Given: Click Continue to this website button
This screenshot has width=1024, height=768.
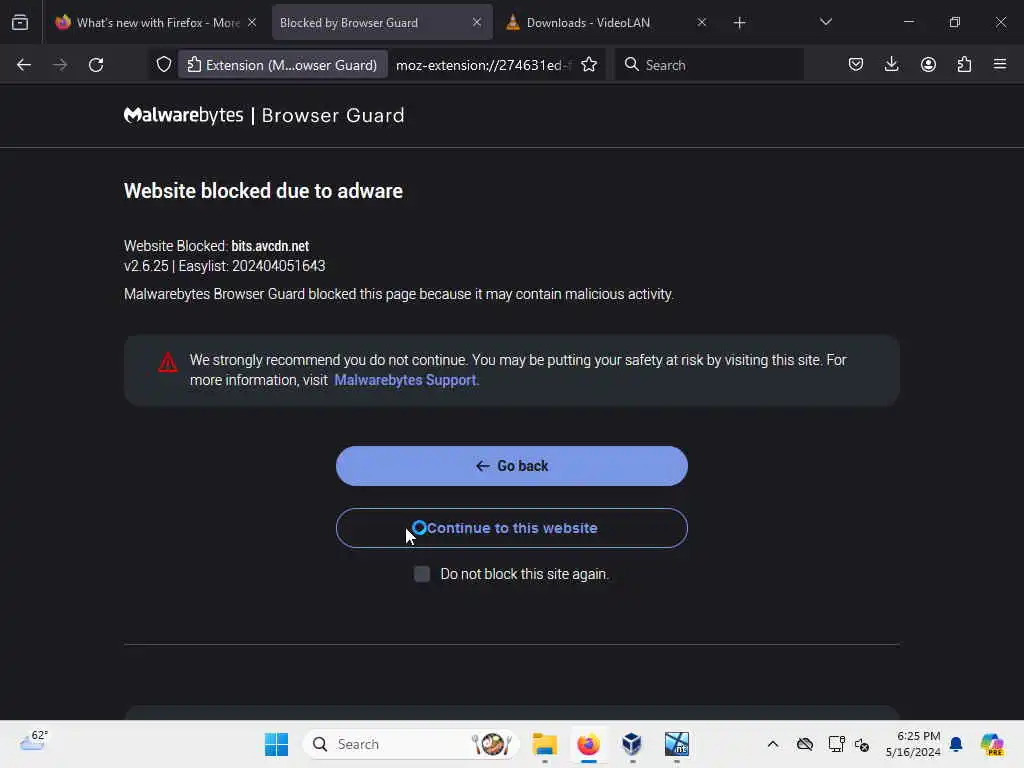Looking at the screenshot, I should 511,528.
